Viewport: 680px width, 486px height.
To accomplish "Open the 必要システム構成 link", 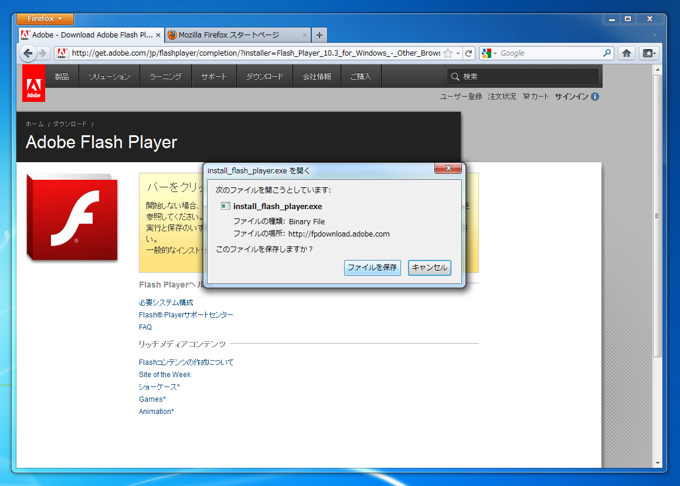I will pos(166,303).
